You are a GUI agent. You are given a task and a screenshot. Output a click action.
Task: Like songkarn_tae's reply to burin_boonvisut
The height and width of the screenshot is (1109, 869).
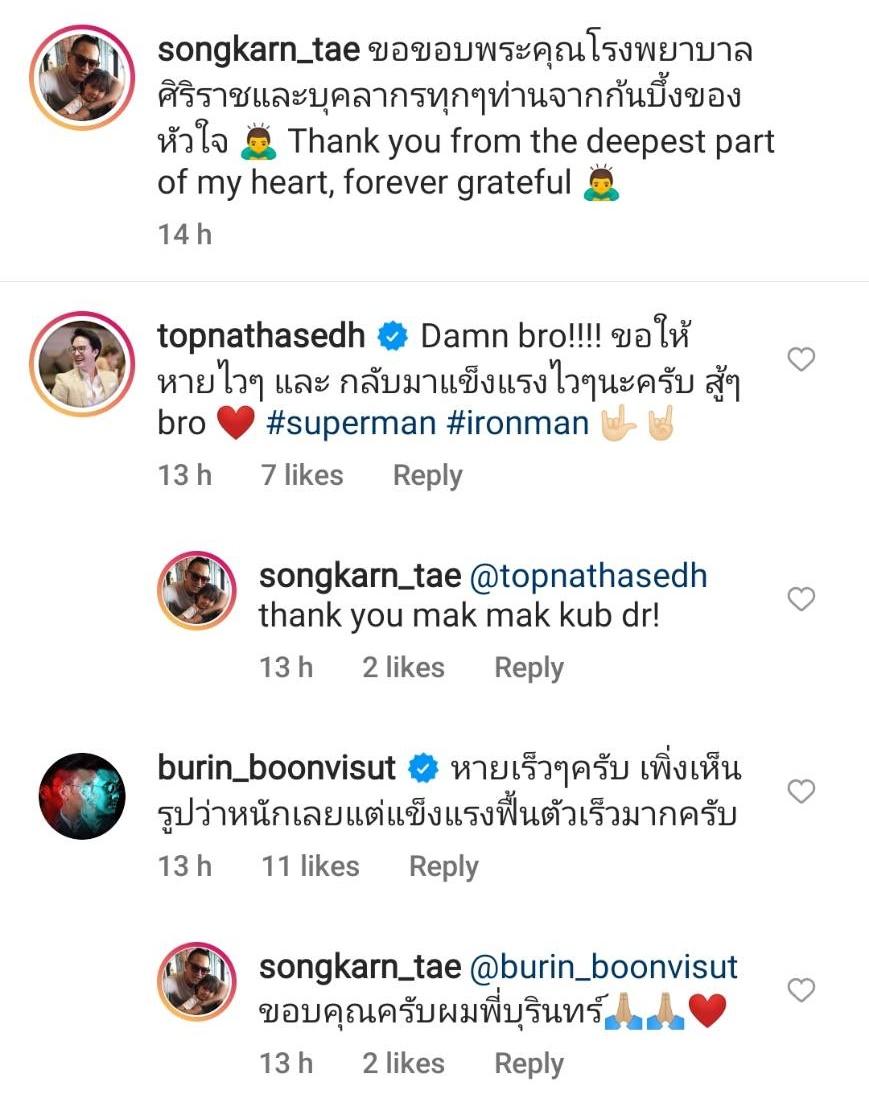801,990
